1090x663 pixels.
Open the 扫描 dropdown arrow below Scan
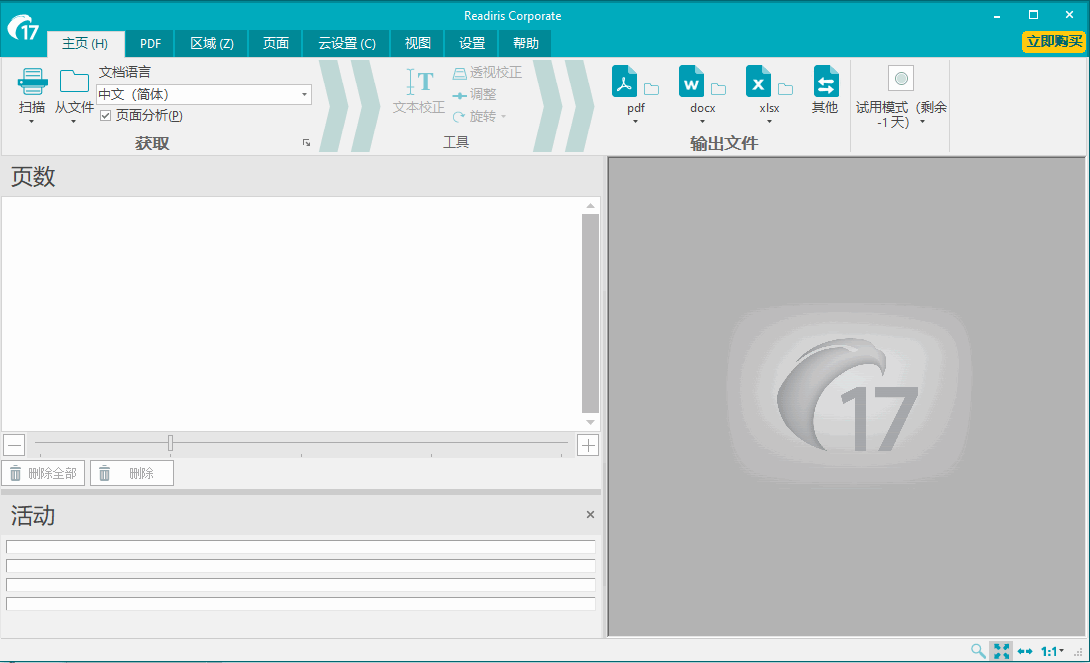click(x=31, y=122)
